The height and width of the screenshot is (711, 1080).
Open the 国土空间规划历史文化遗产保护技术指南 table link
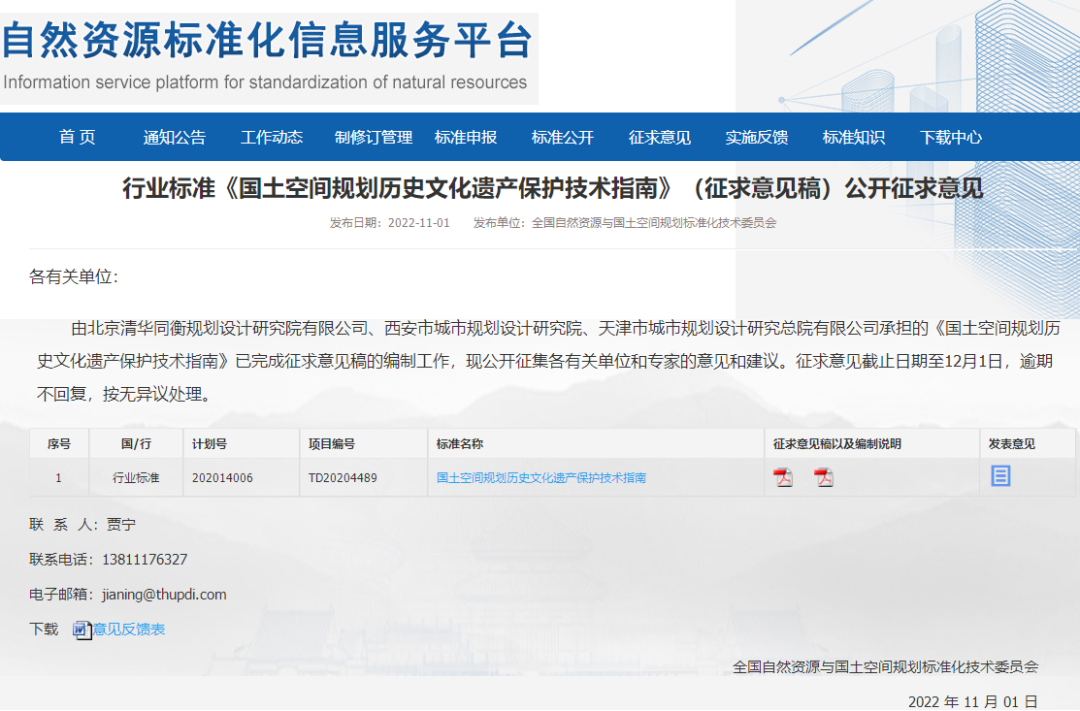pyautogui.click(x=541, y=478)
